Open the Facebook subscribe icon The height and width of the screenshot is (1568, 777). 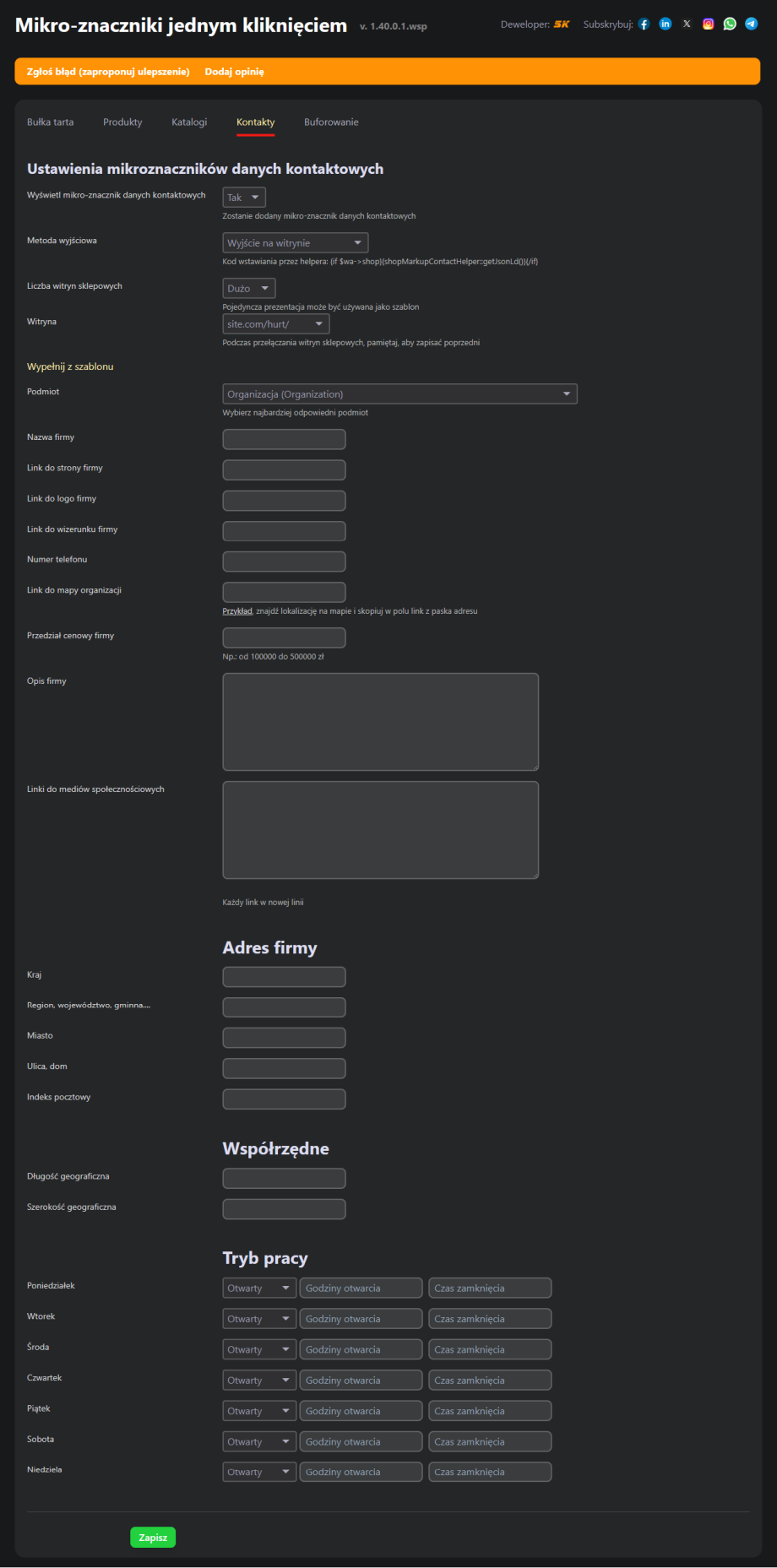(644, 24)
